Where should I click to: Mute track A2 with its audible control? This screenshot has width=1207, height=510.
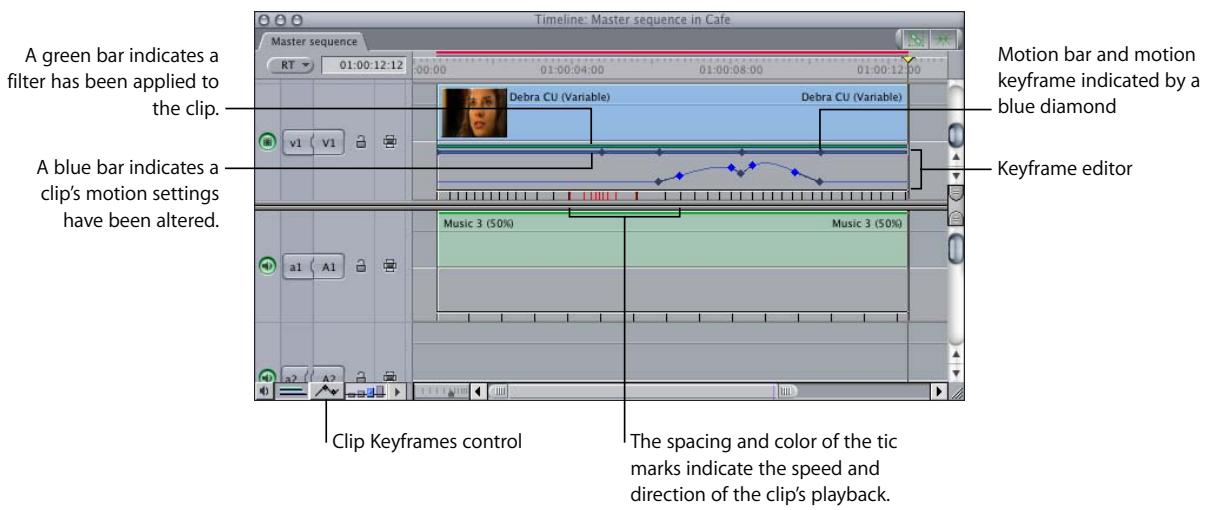267,378
